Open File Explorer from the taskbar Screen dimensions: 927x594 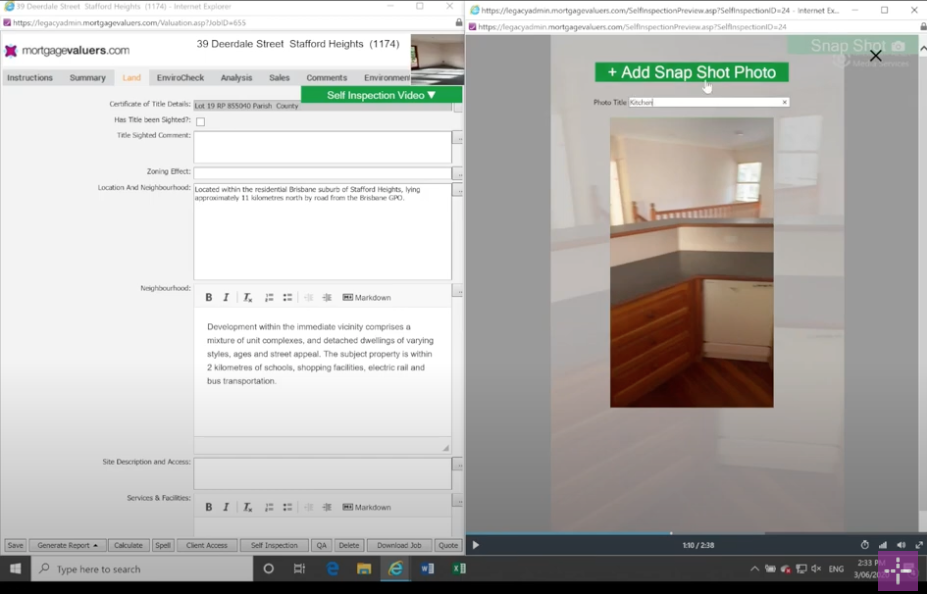point(364,569)
